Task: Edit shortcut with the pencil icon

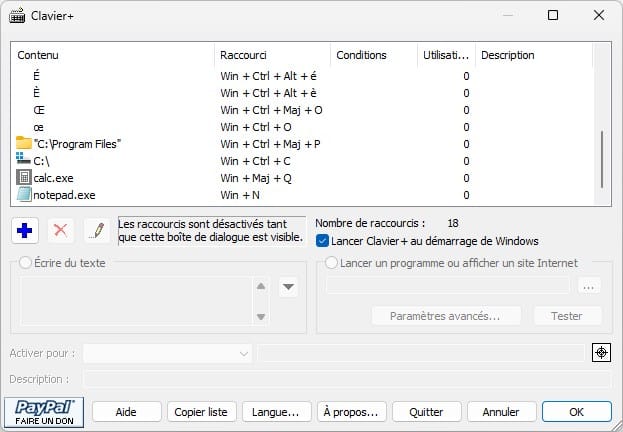Action: (x=97, y=231)
